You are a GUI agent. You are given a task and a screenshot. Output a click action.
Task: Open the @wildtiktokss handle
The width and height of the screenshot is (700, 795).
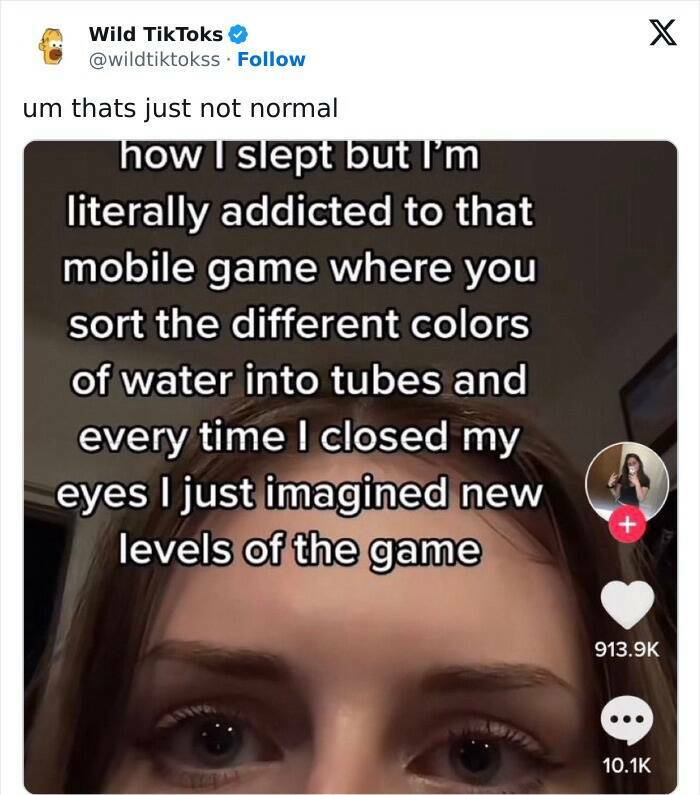pos(154,59)
